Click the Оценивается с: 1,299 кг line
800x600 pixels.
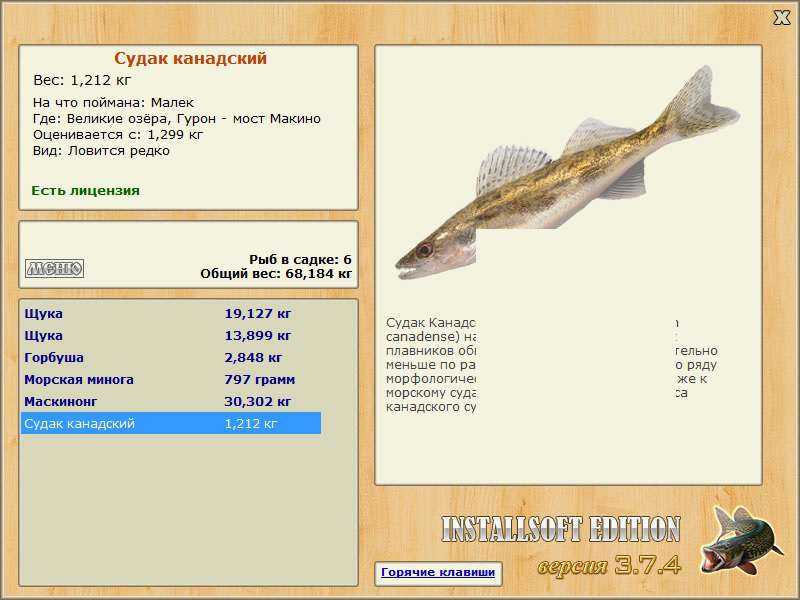click(118, 135)
